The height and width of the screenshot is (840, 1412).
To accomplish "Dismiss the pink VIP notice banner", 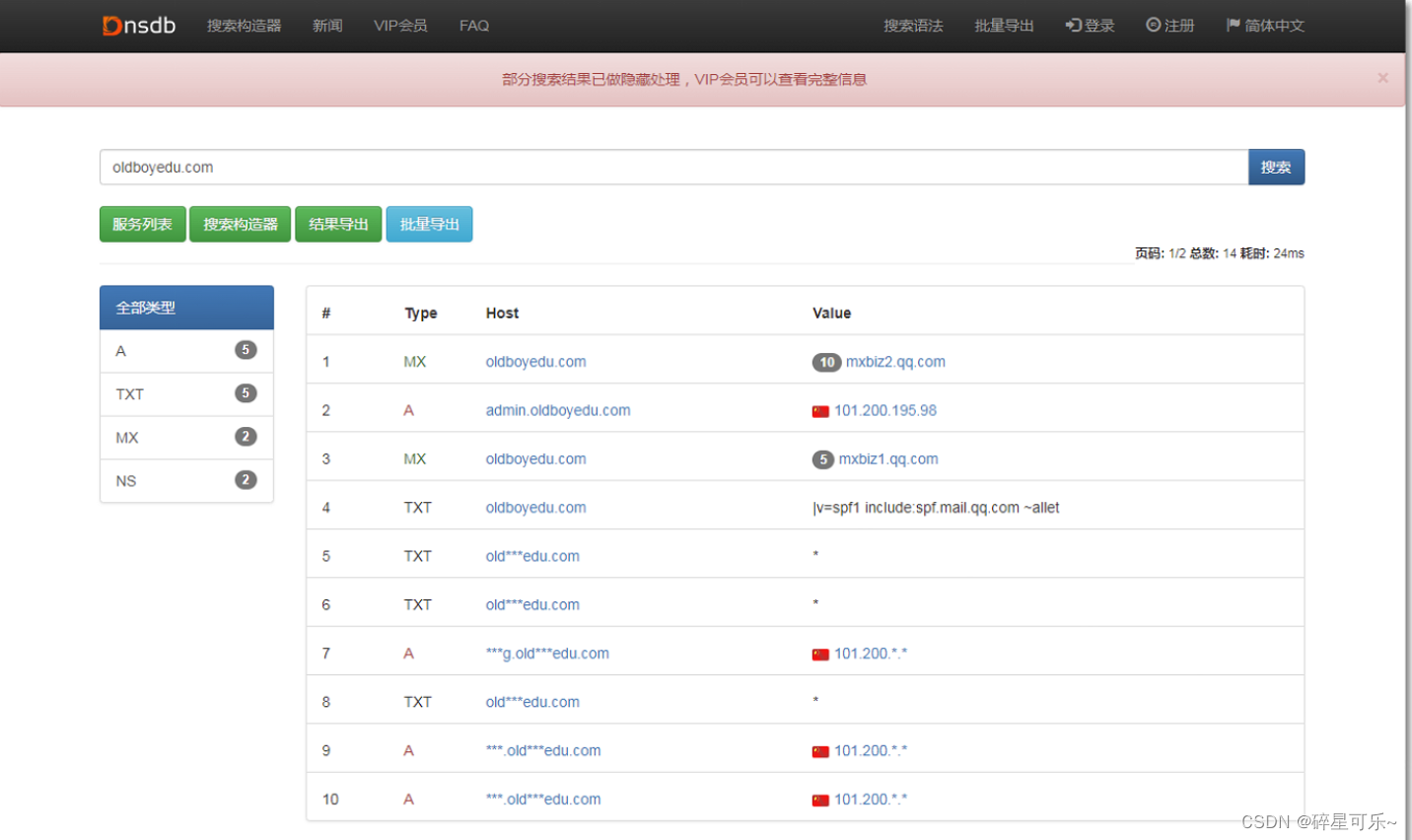I will click(1382, 78).
